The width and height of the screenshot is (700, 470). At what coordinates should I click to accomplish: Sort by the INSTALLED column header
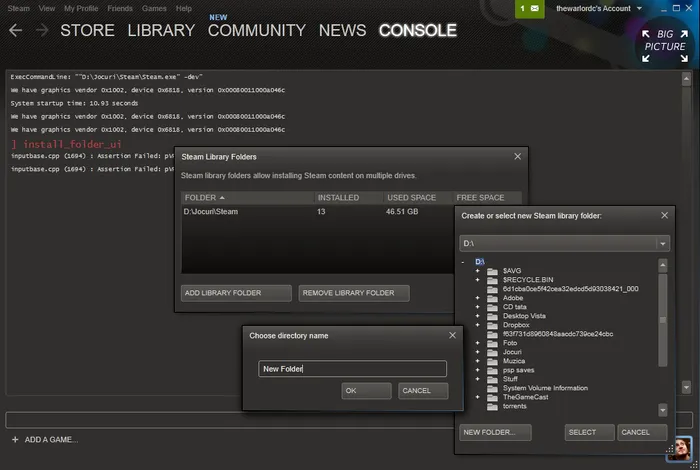pos(349,198)
